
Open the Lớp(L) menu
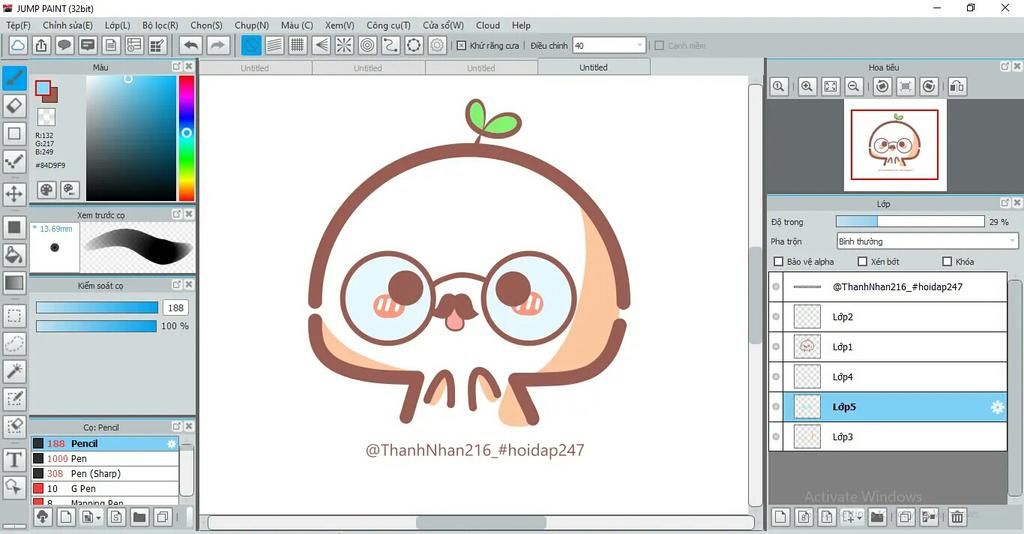point(118,25)
